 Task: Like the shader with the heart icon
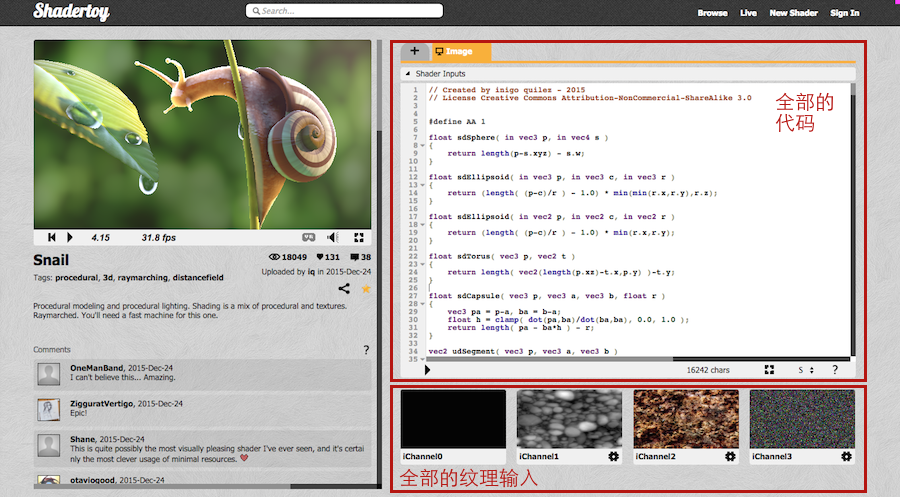[320, 257]
